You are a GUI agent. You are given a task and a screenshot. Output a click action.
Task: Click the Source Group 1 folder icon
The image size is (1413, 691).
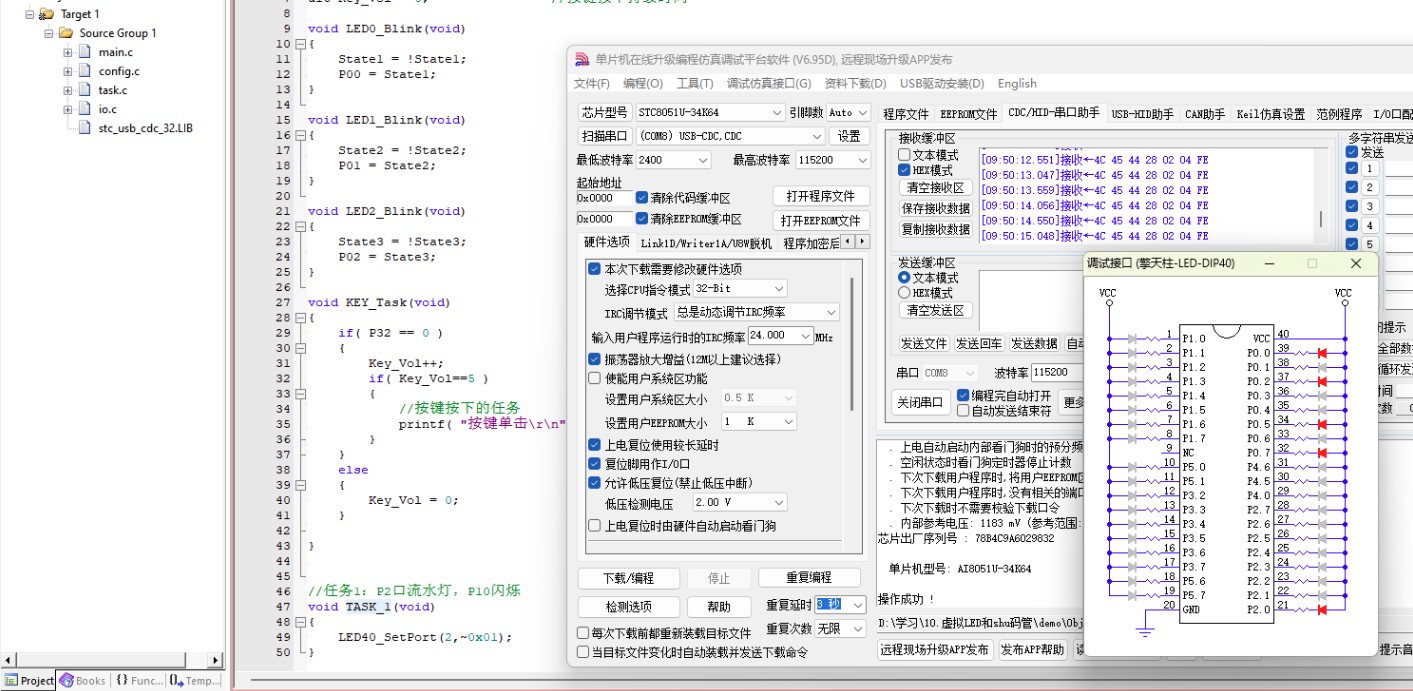coord(66,33)
